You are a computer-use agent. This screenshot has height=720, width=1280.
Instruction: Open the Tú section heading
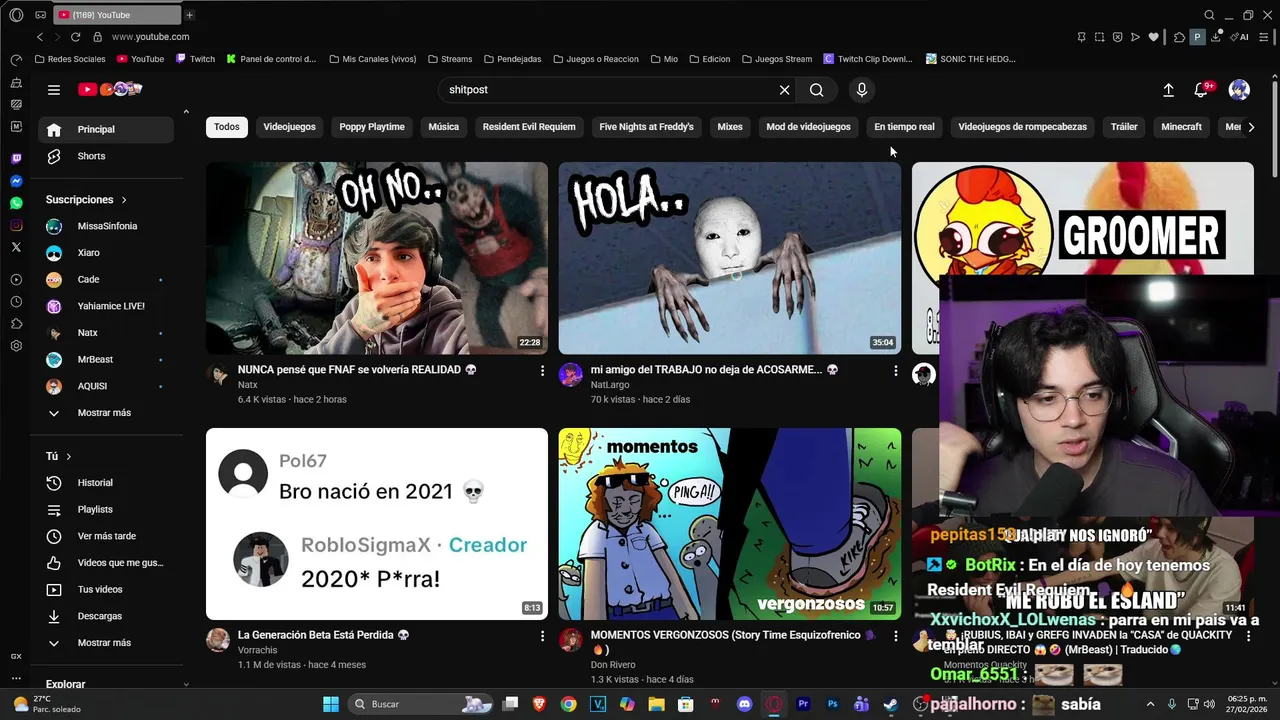click(59, 456)
